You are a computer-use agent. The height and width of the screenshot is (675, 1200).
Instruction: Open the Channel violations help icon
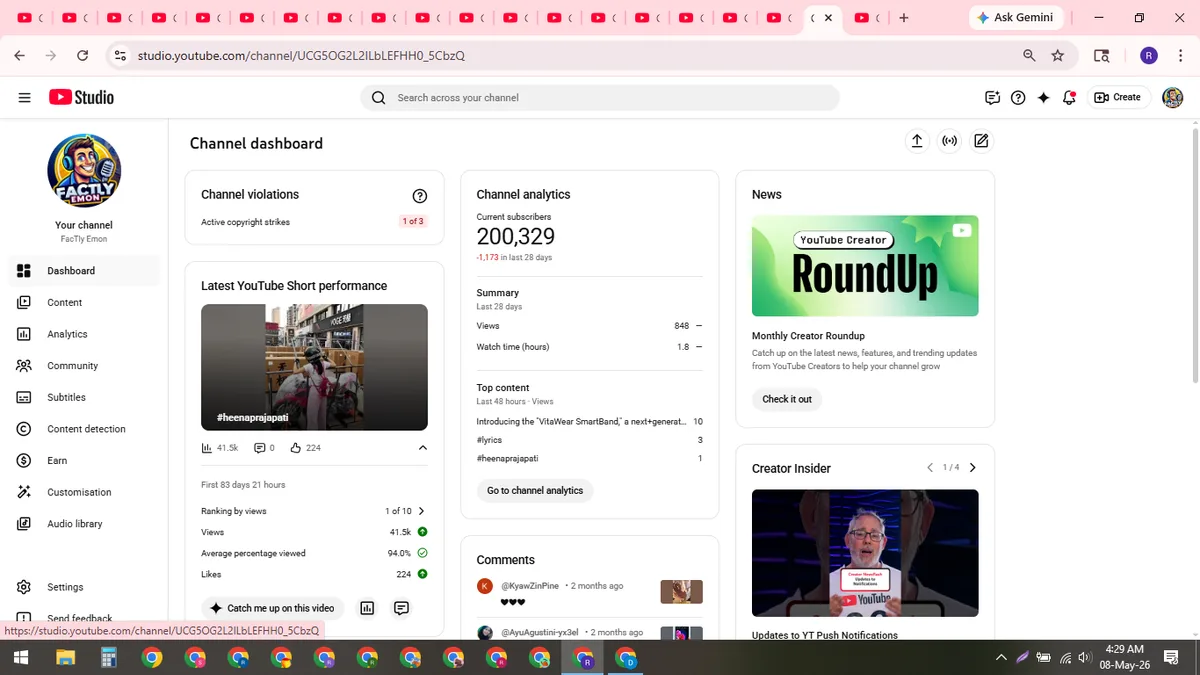(420, 196)
